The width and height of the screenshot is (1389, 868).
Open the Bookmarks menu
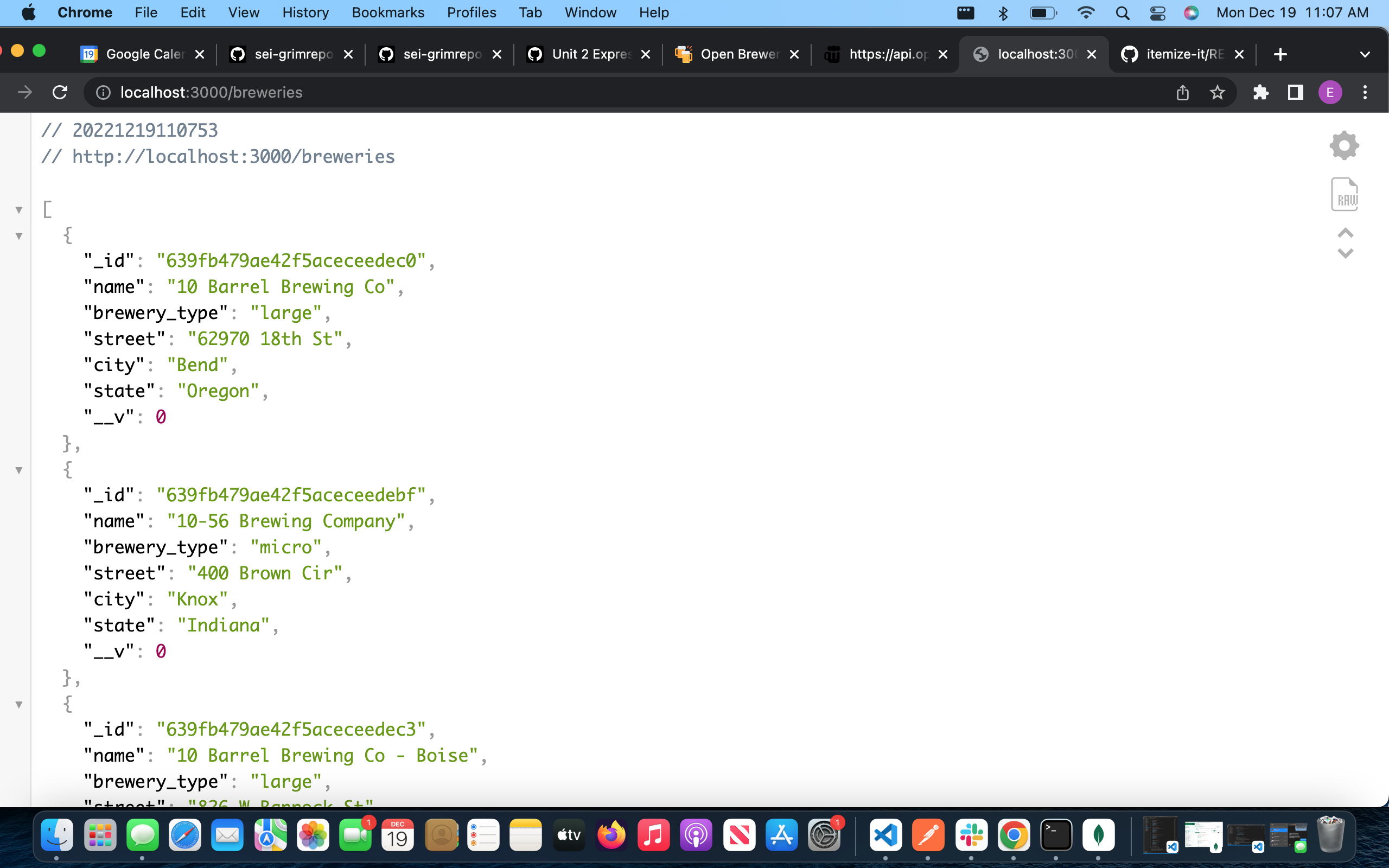pos(387,12)
